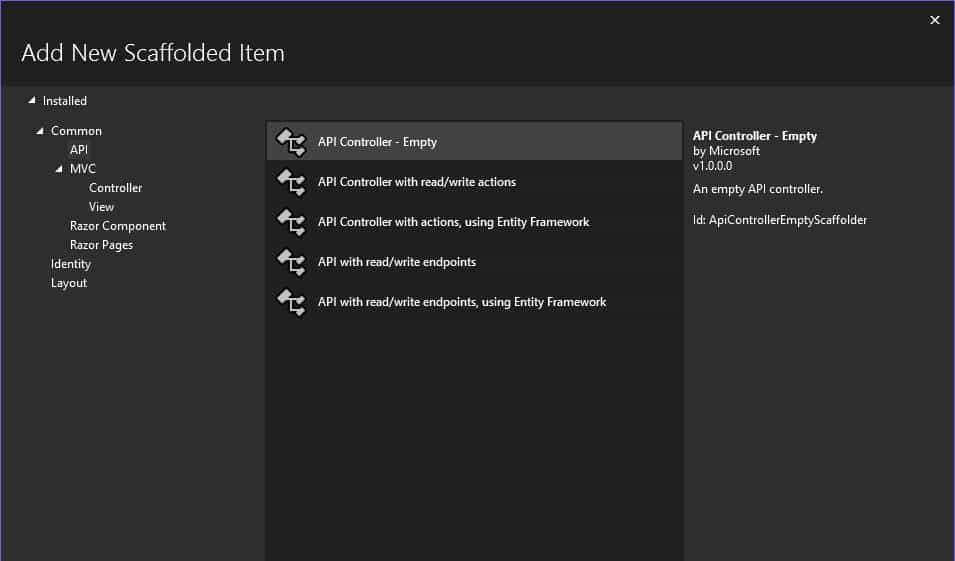Click 'An empty API controller.' description

[x=758, y=189]
